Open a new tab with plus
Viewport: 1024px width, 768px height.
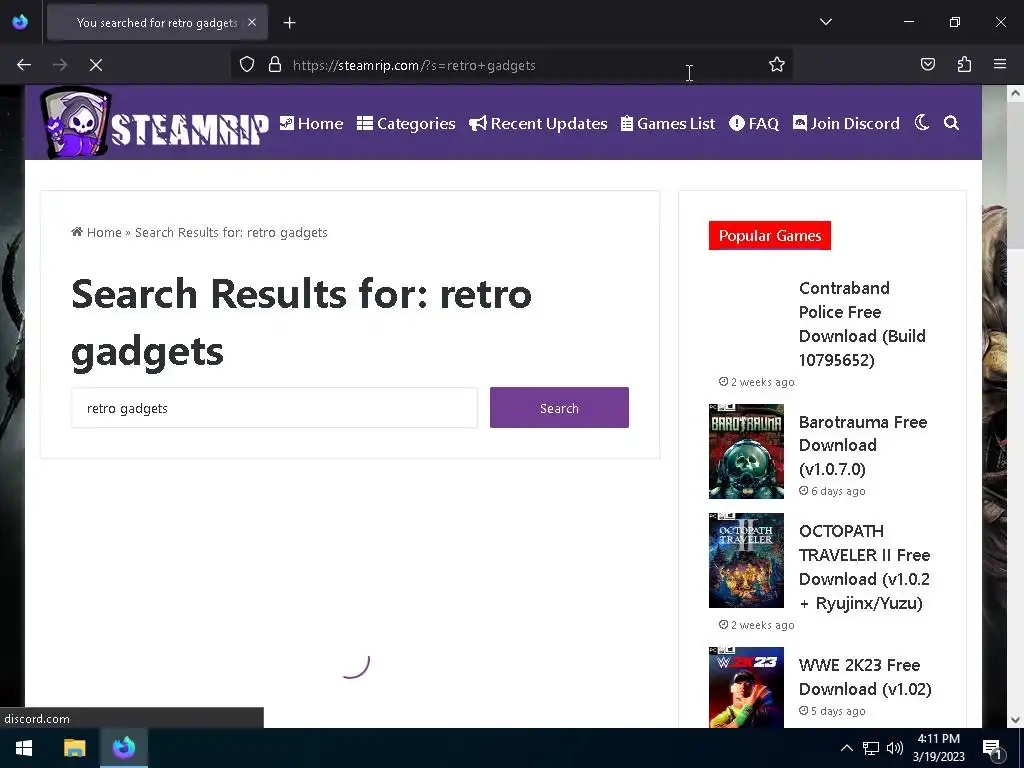click(290, 23)
